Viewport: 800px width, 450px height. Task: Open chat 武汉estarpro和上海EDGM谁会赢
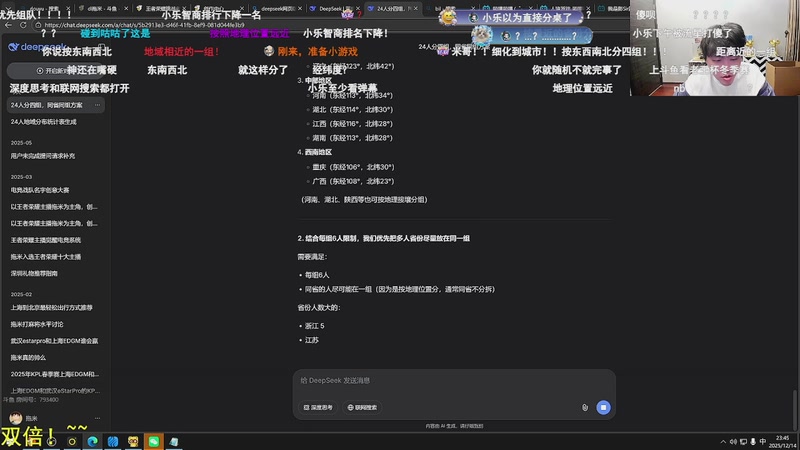(x=54, y=341)
